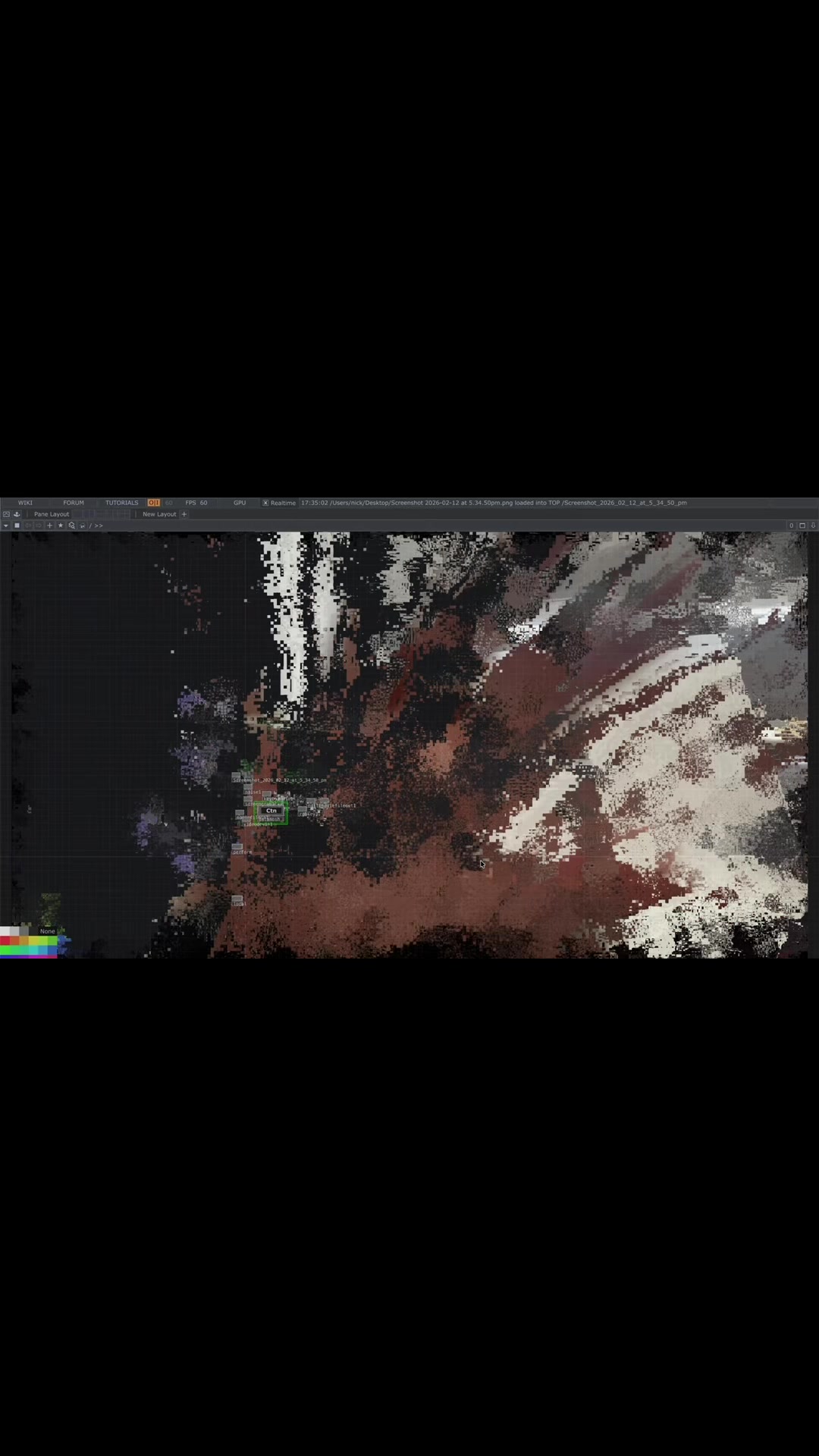Go forward with the right arrow icon
Screen dimensions: 819x1456
tap(39, 526)
